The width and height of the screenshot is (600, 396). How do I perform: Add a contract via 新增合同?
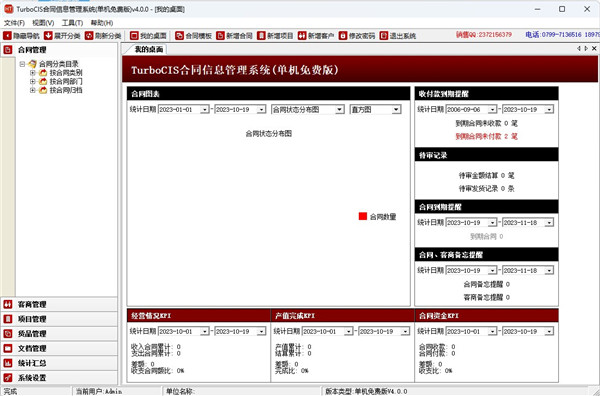pyautogui.click(x=234, y=36)
